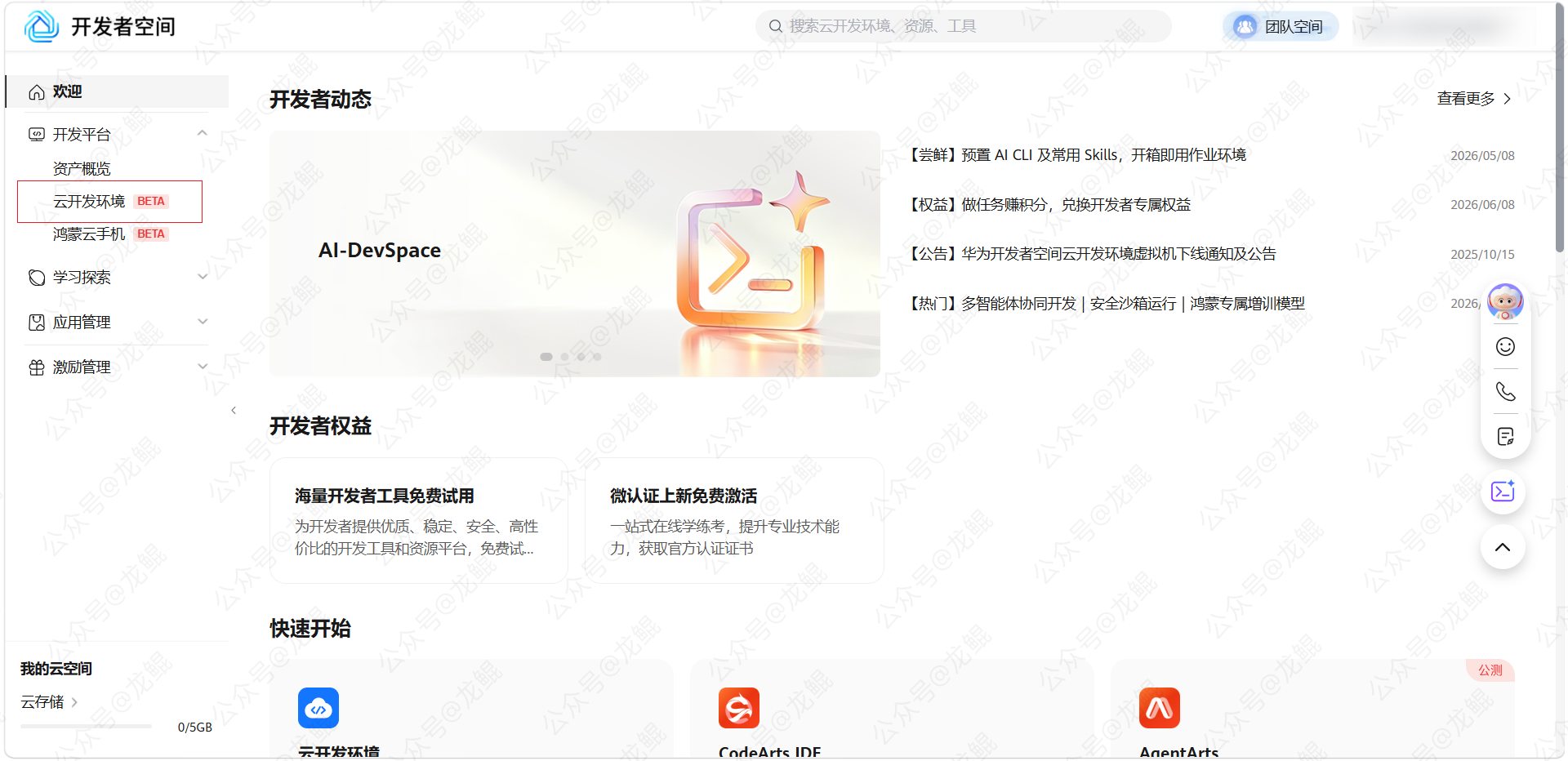Click the smiley feedback icon
The width and height of the screenshot is (1568, 761).
pyautogui.click(x=1505, y=347)
